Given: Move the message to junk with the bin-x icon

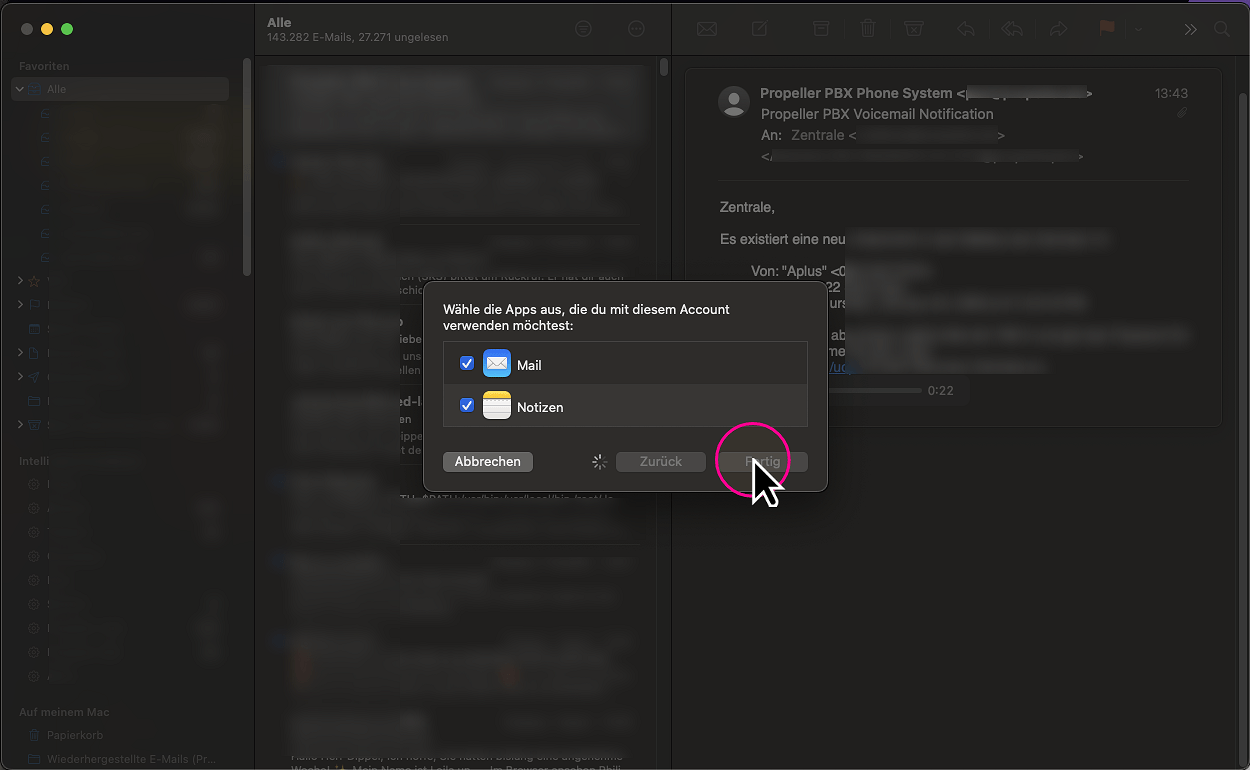Looking at the screenshot, I should tap(914, 29).
